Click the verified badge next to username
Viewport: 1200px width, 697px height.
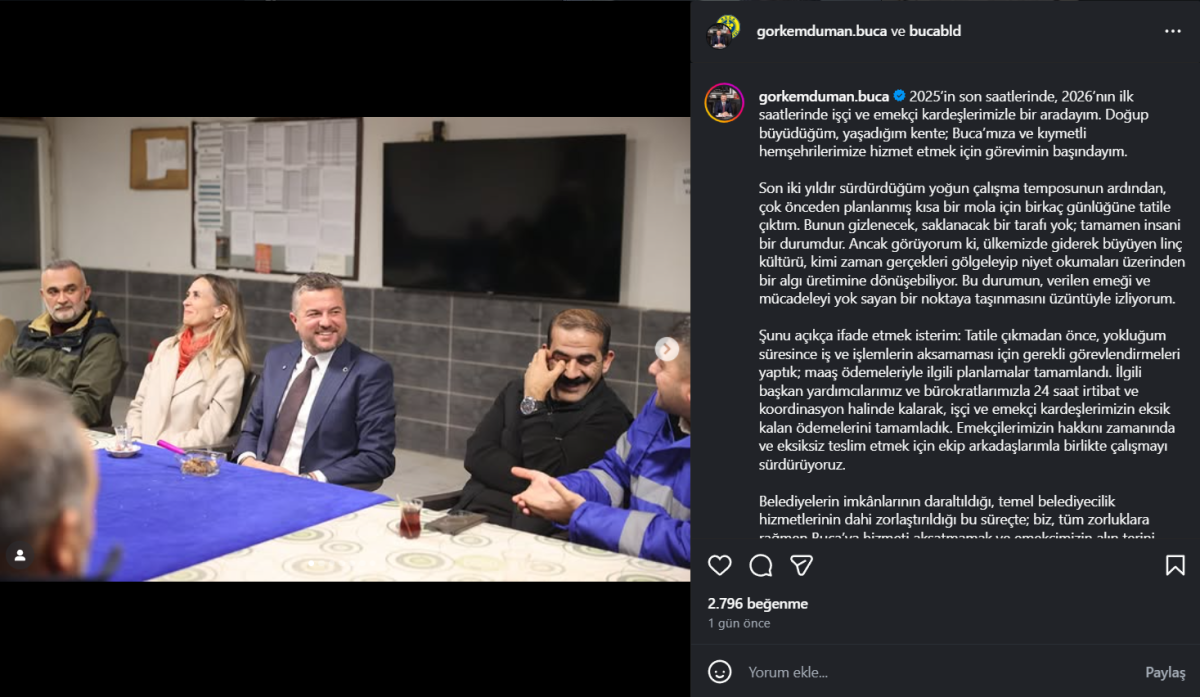[x=899, y=96]
